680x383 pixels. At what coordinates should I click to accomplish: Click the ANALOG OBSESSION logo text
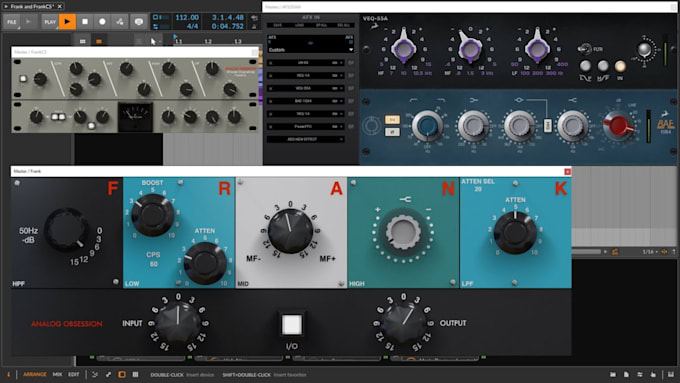(67, 324)
